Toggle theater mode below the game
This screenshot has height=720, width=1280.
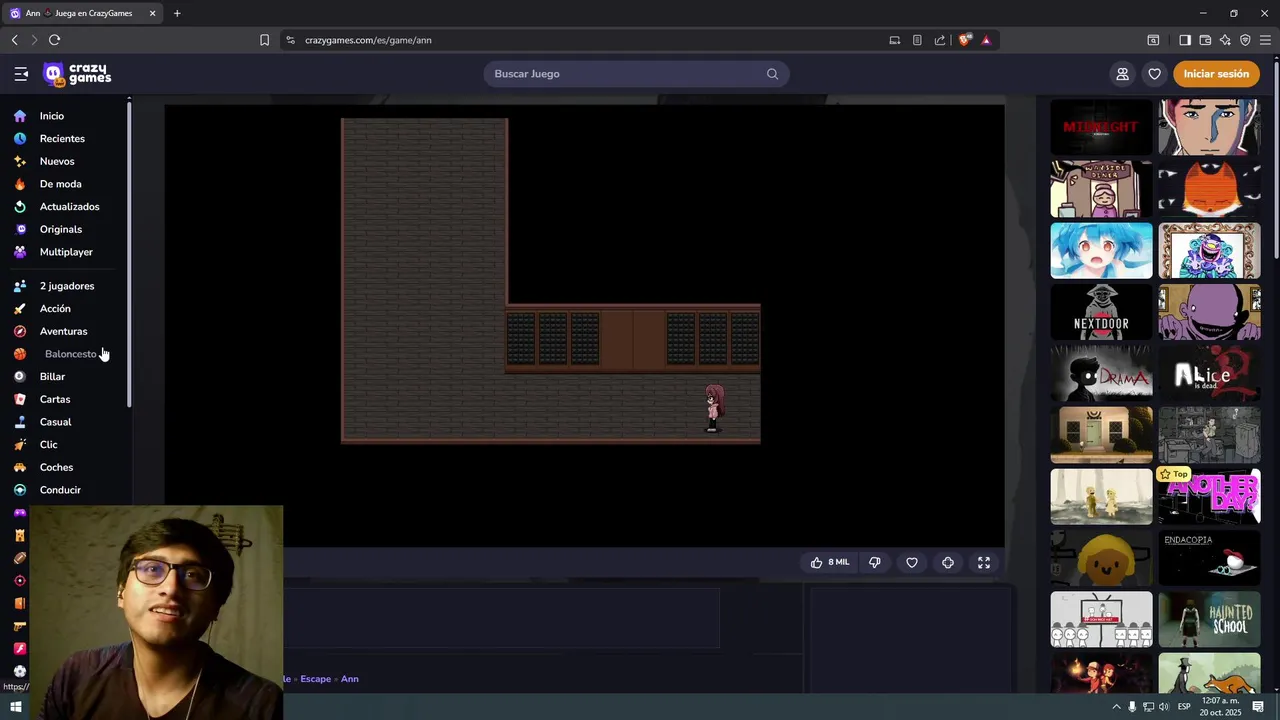click(x=948, y=563)
